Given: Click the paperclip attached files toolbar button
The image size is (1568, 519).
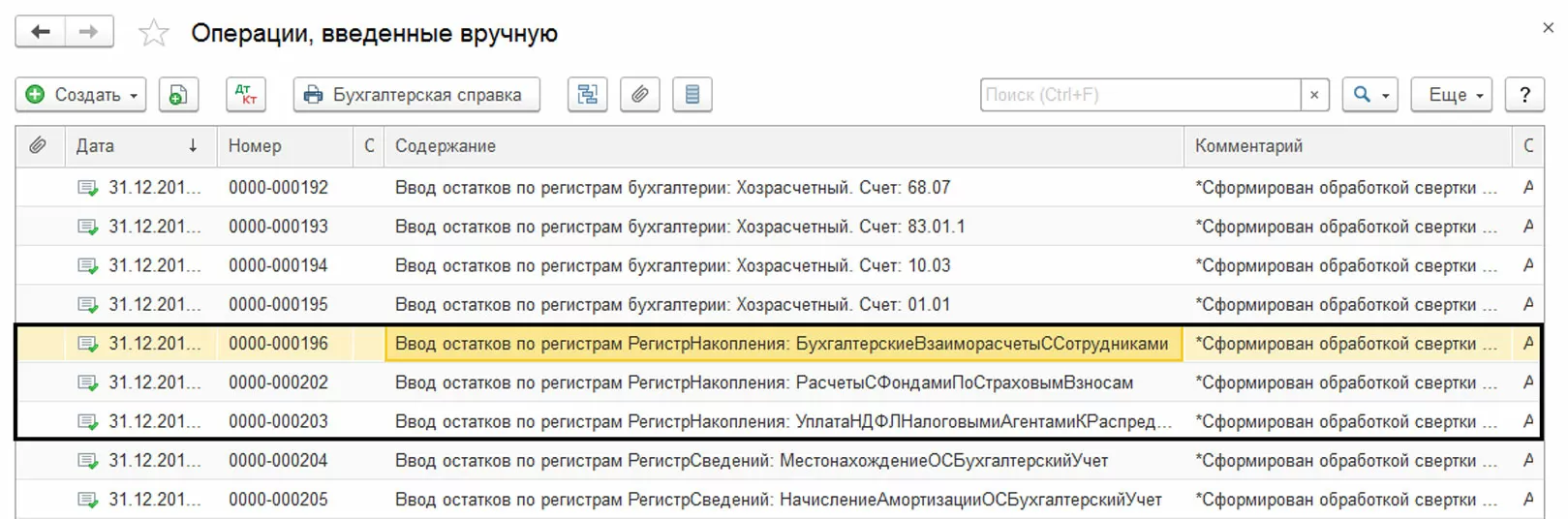Looking at the screenshot, I should pyautogui.click(x=639, y=95).
